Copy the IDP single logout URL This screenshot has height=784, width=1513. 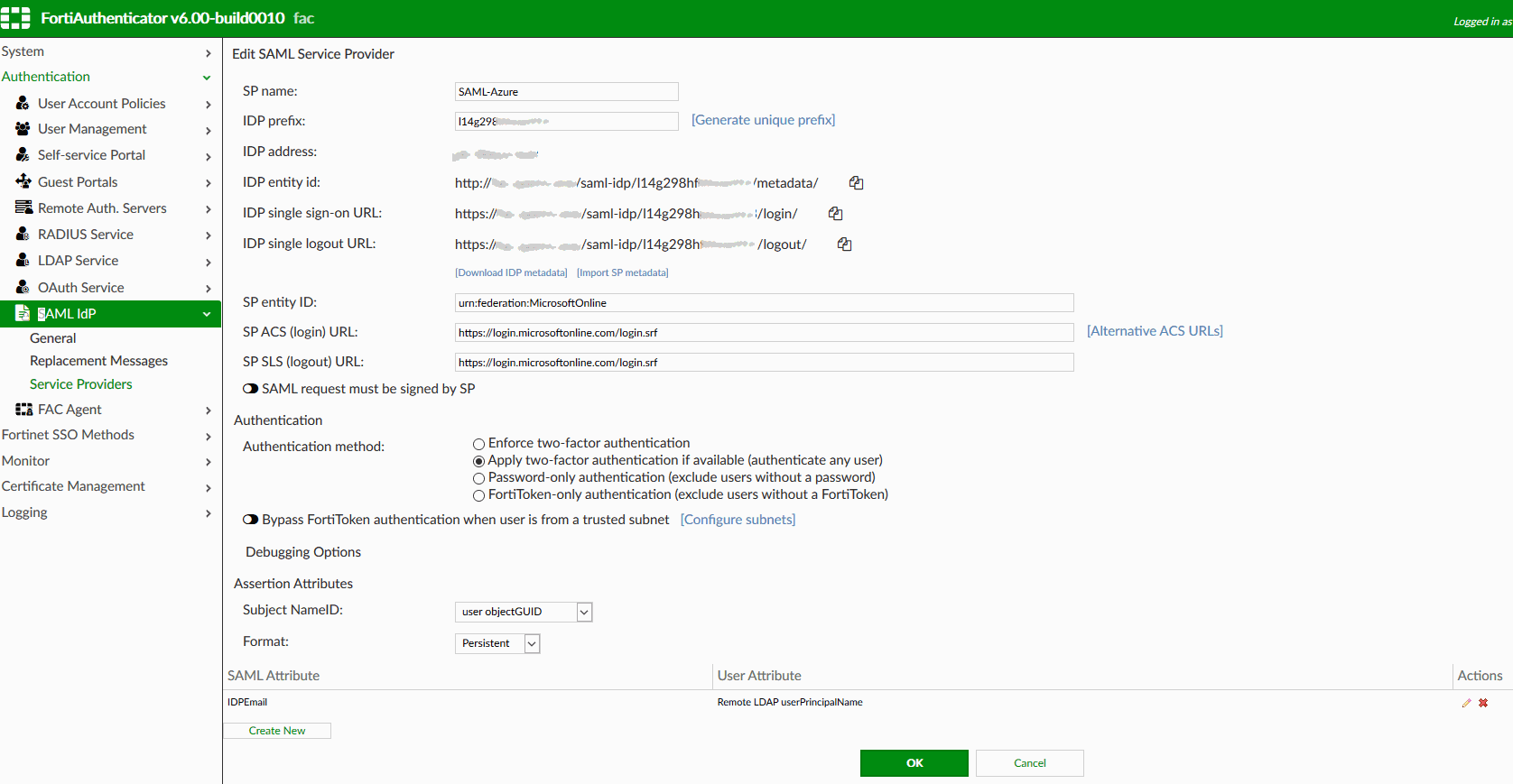click(x=845, y=244)
